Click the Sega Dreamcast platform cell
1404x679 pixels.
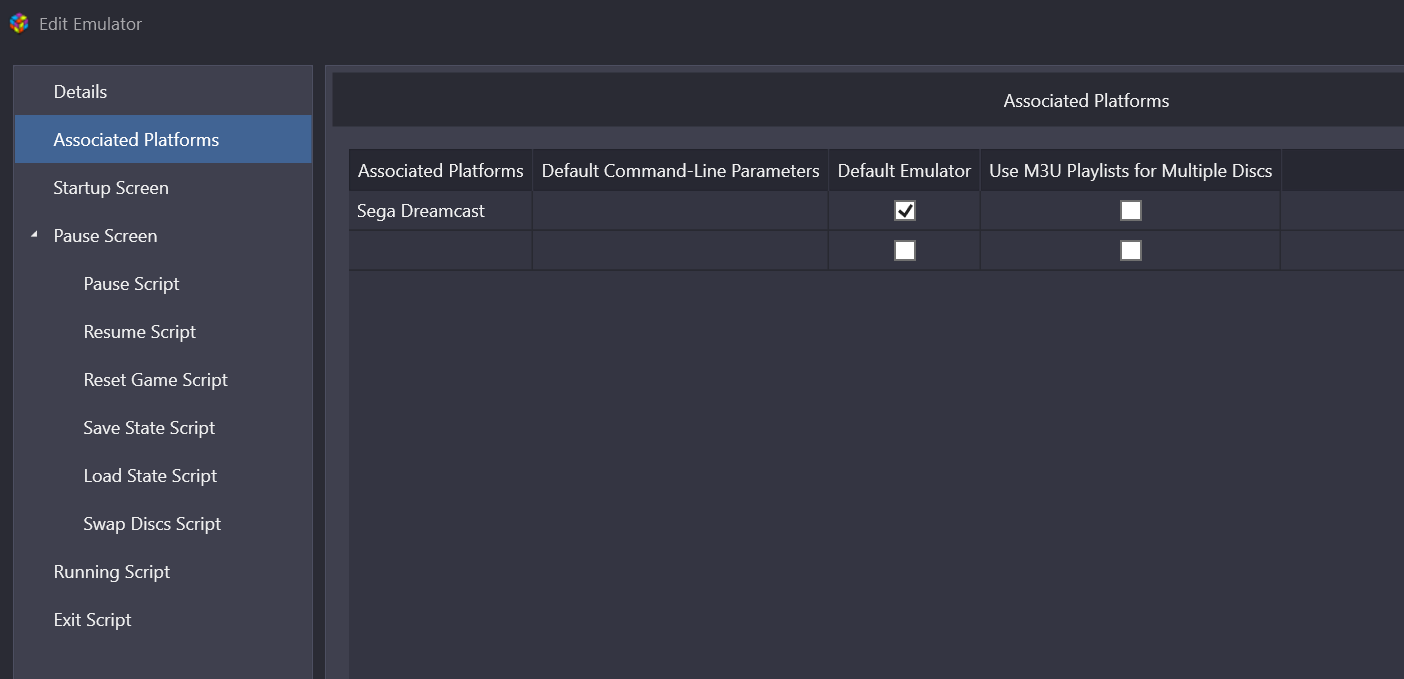click(421, 211)
